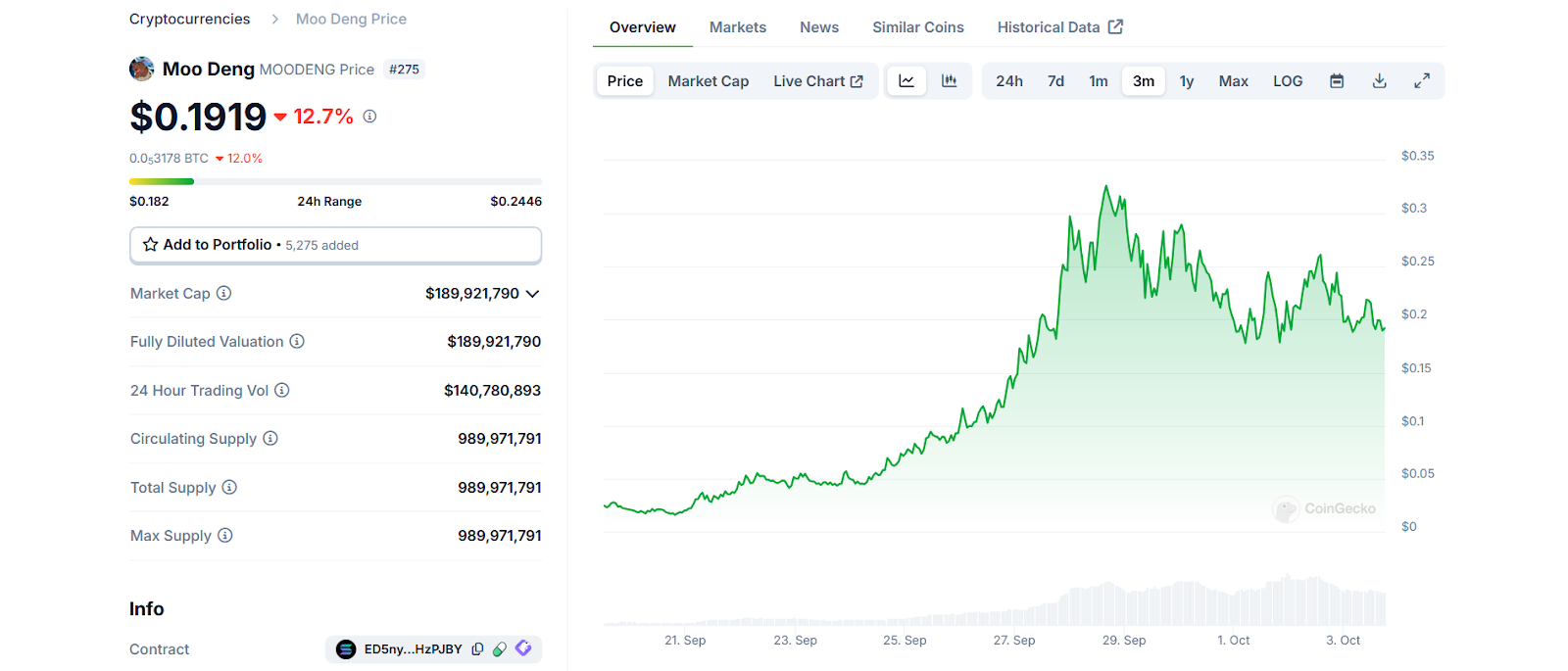The width and height of the screenshot is (1568, 671).
Task: Toggle LOG scale on the chart
Action: (1287, 81)
